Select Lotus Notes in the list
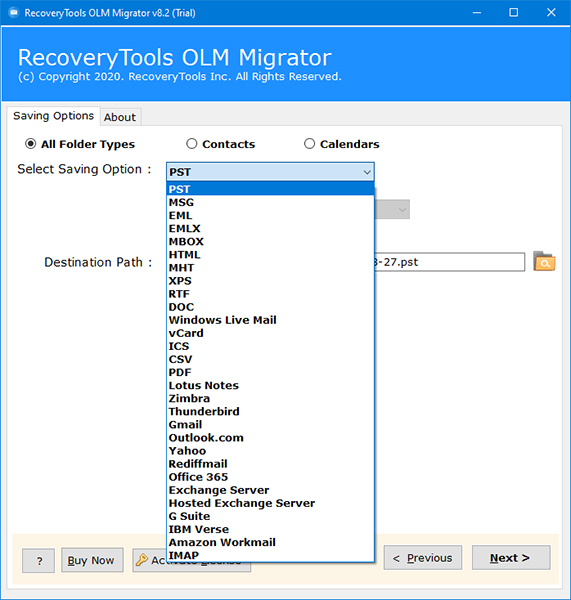571x600 pixels. pyautogui.click(x=270, y=385)
